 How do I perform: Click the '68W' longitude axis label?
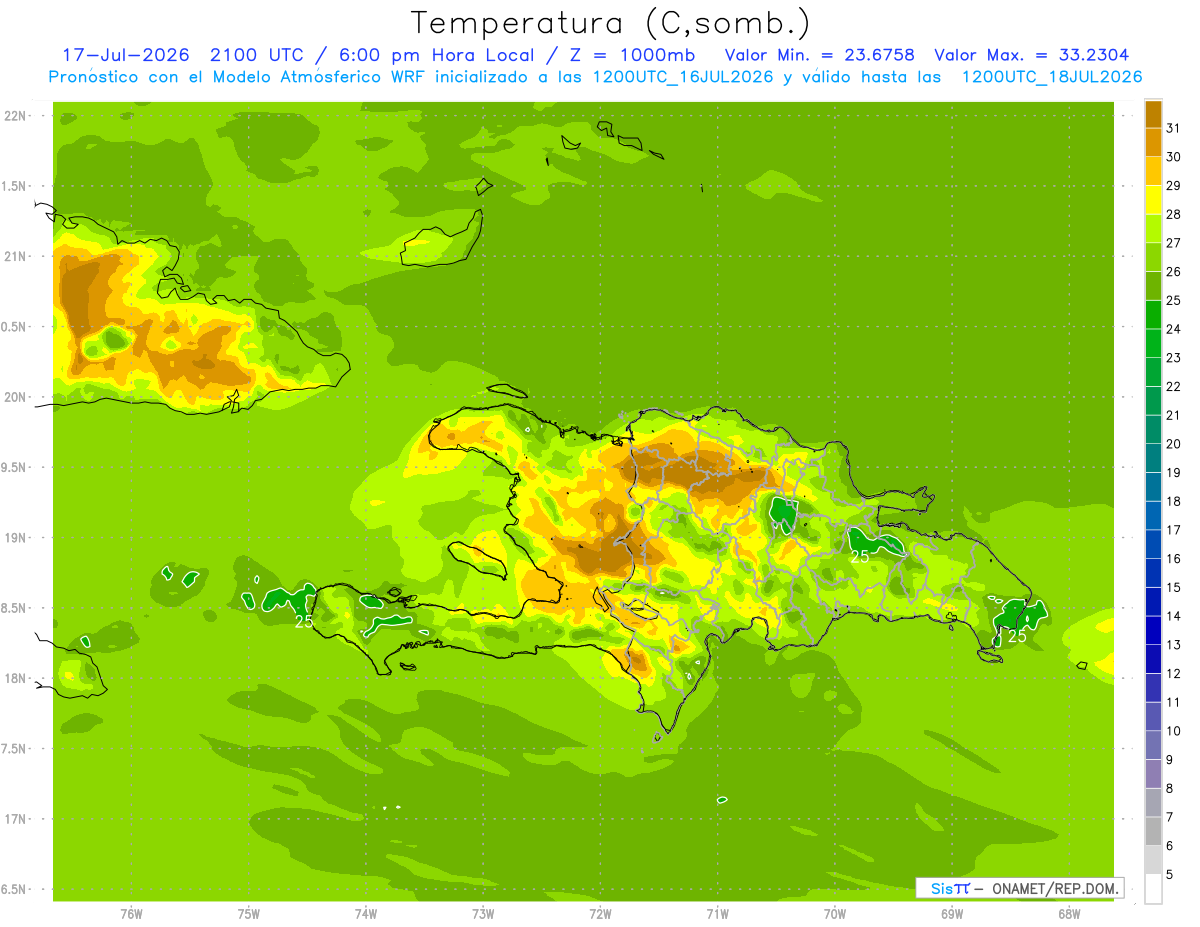pos(1069,914)
